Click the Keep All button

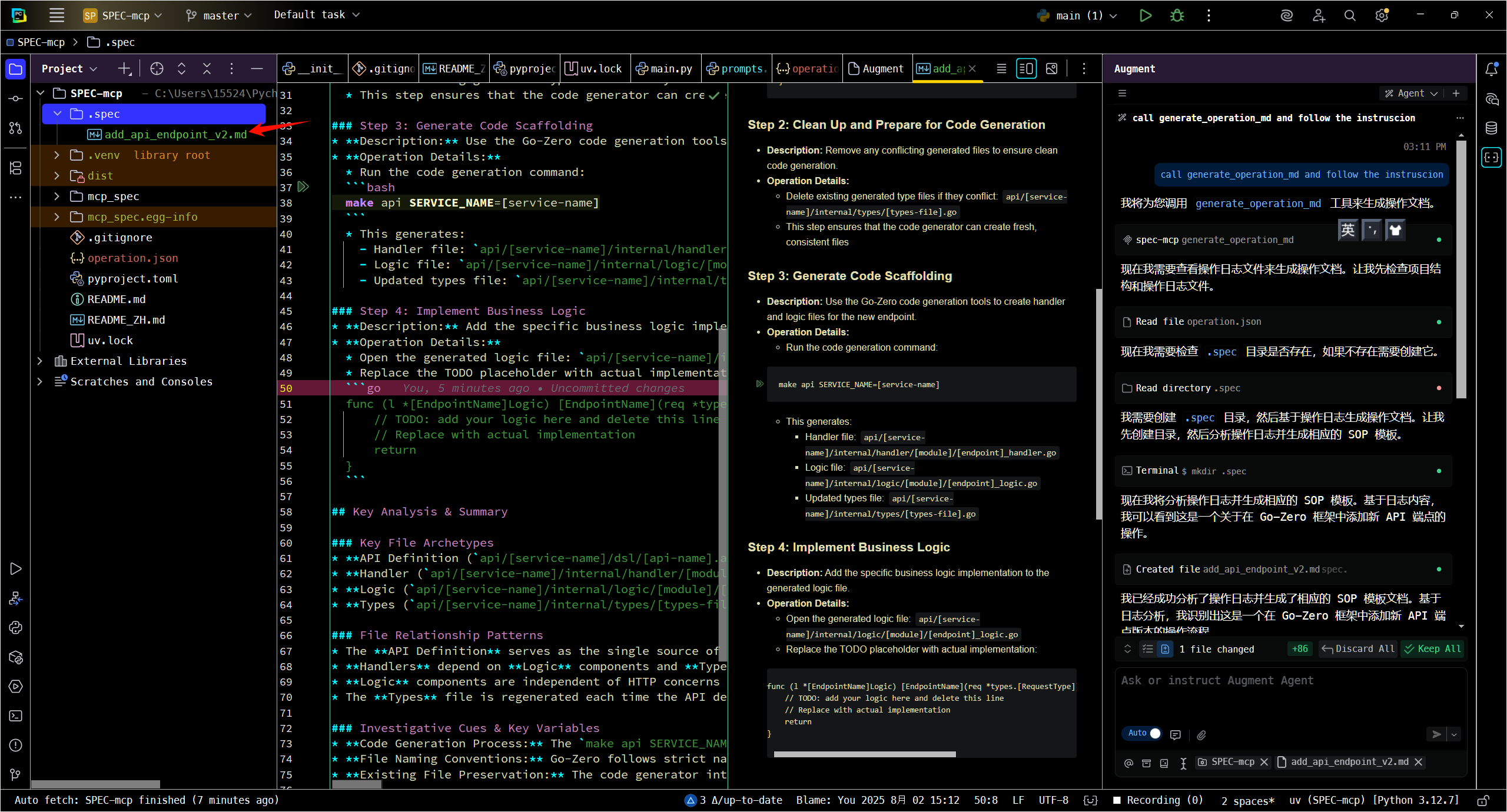click(x=1432, y=648)
